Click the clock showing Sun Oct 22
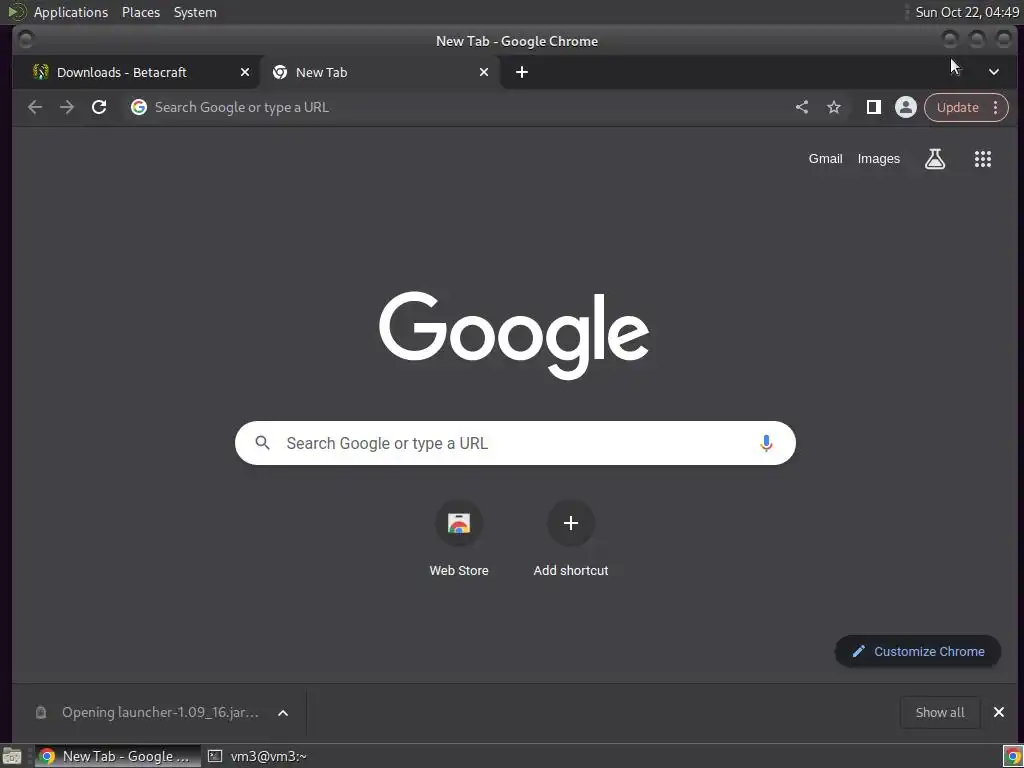Image resolution: width=1024 pixels, height=768 pixels. (x=967, y=12)
